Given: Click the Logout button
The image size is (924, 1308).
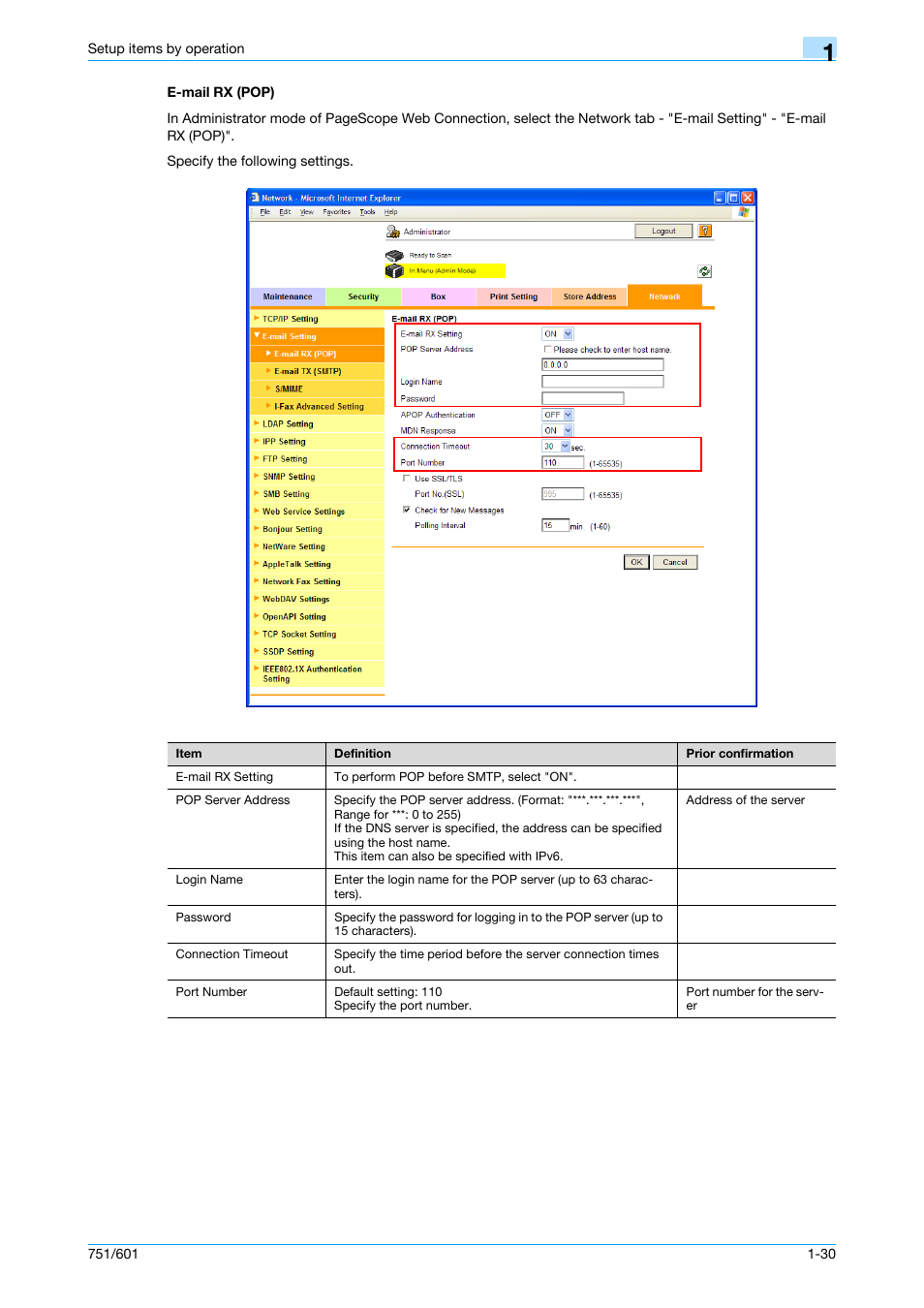Looking at the screenshot, I should pos(663,231).
